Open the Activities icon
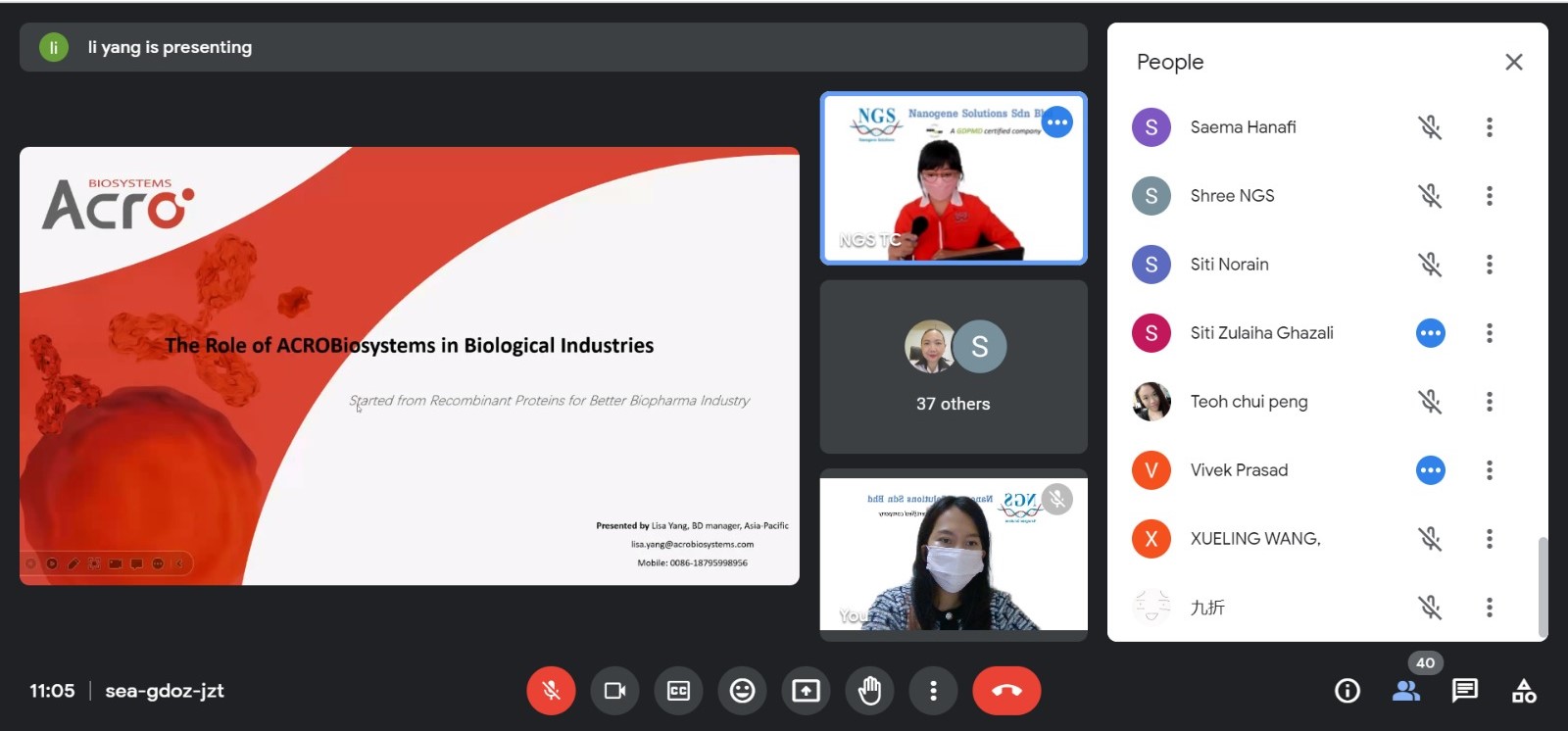 (x=1524, y=691)
